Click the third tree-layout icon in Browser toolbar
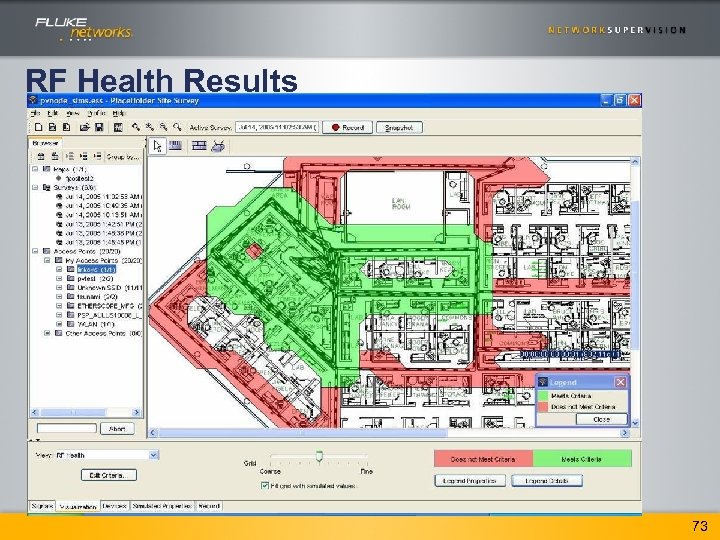 coord(70,157)
